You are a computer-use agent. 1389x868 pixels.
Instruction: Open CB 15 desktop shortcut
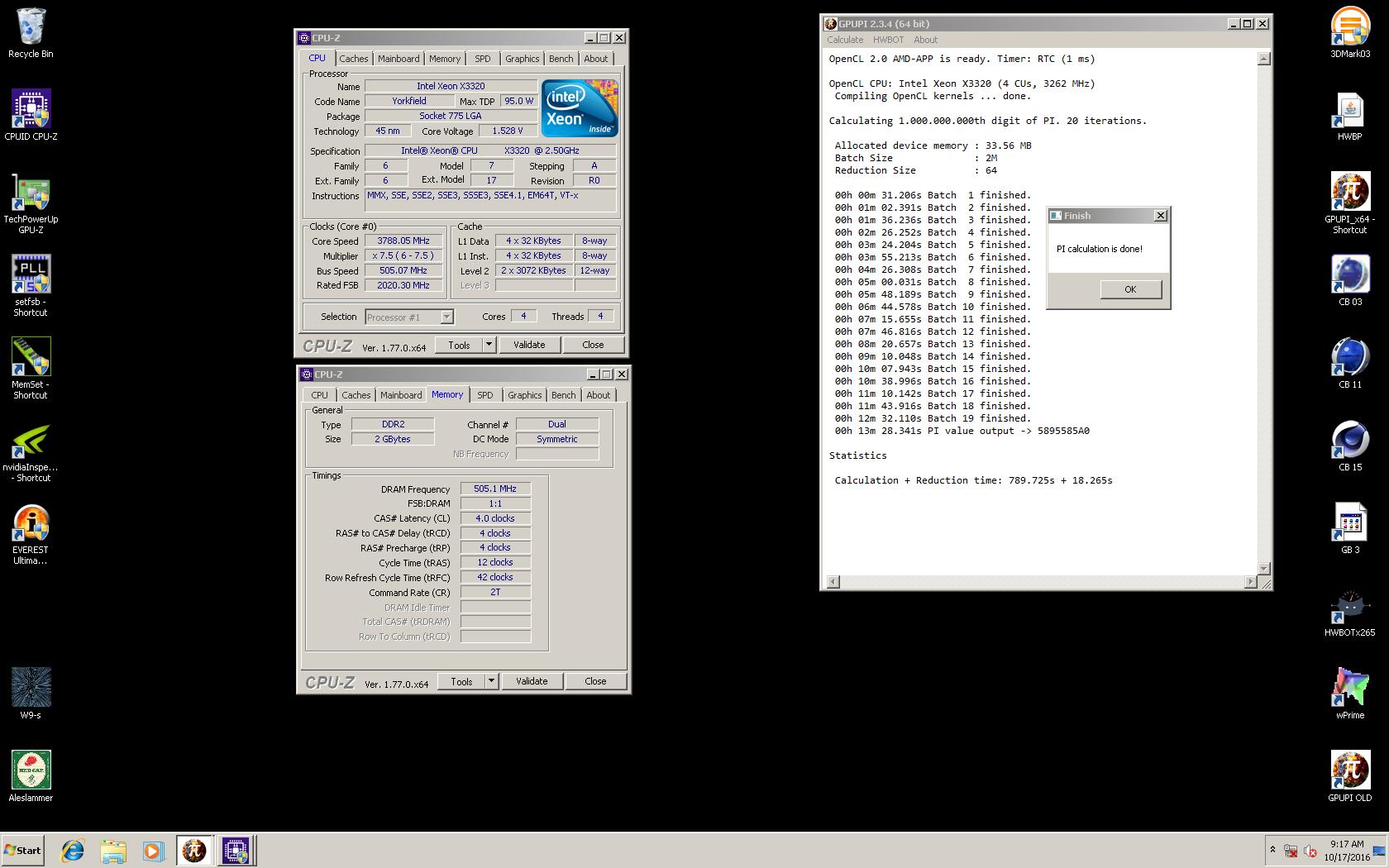[1349, 446]
